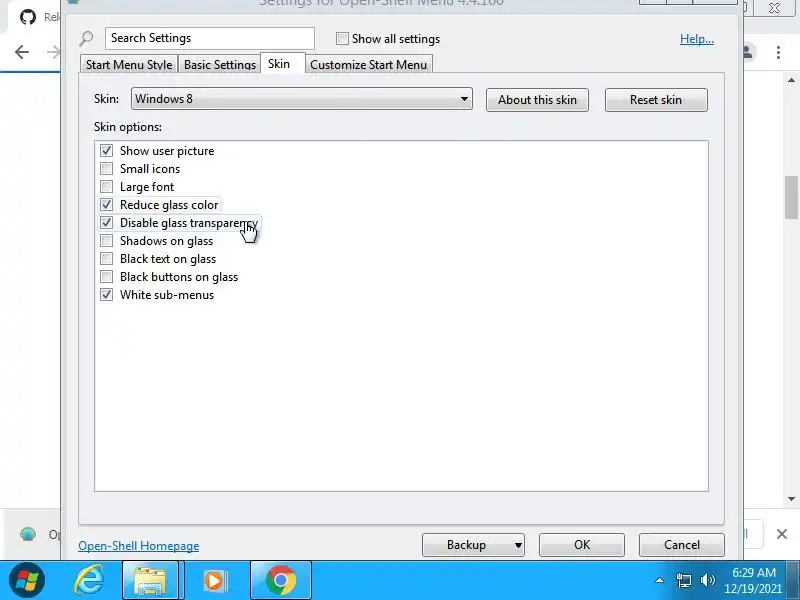Open Windows Media Player from the taskbar
800x600 pixels.
[214, 581]
